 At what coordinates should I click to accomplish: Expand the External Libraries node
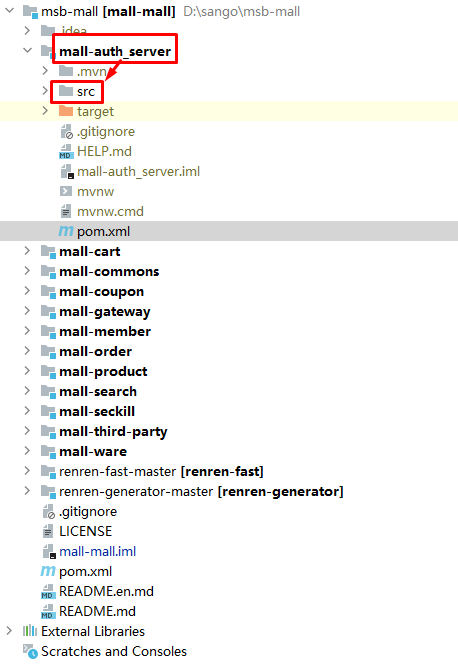click(9, 631)
